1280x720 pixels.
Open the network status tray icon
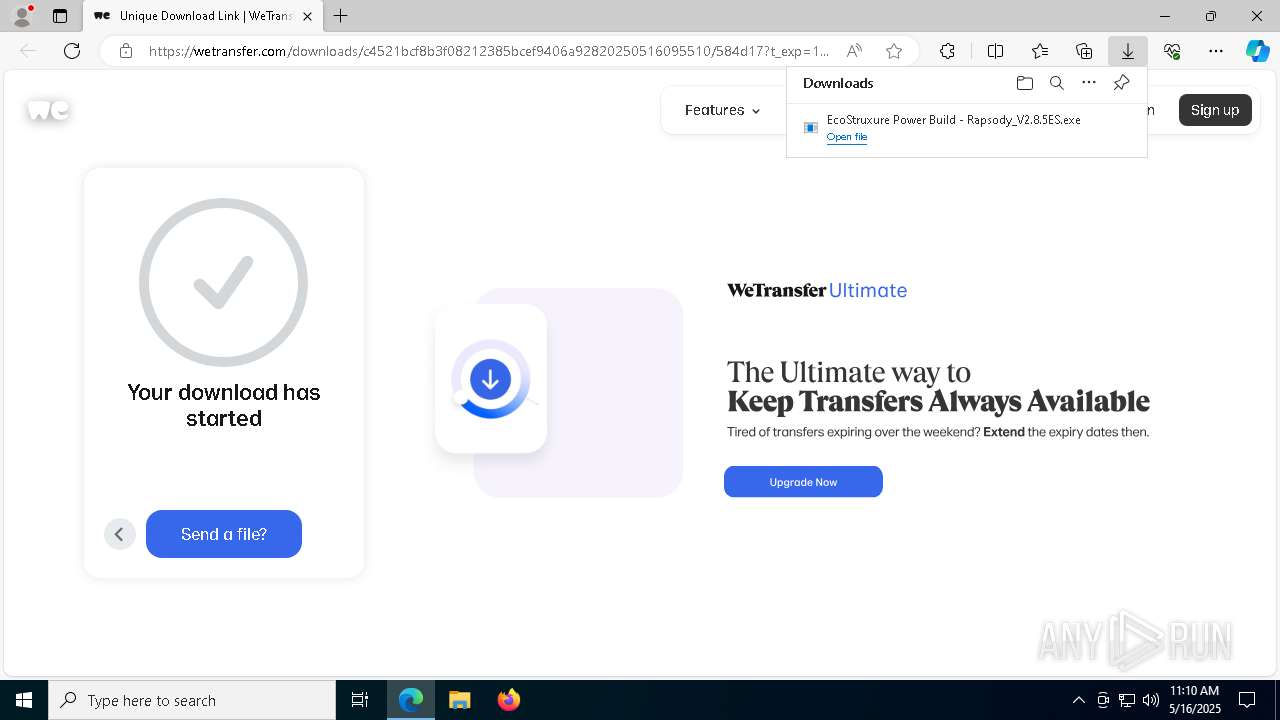click(1127, 700)
